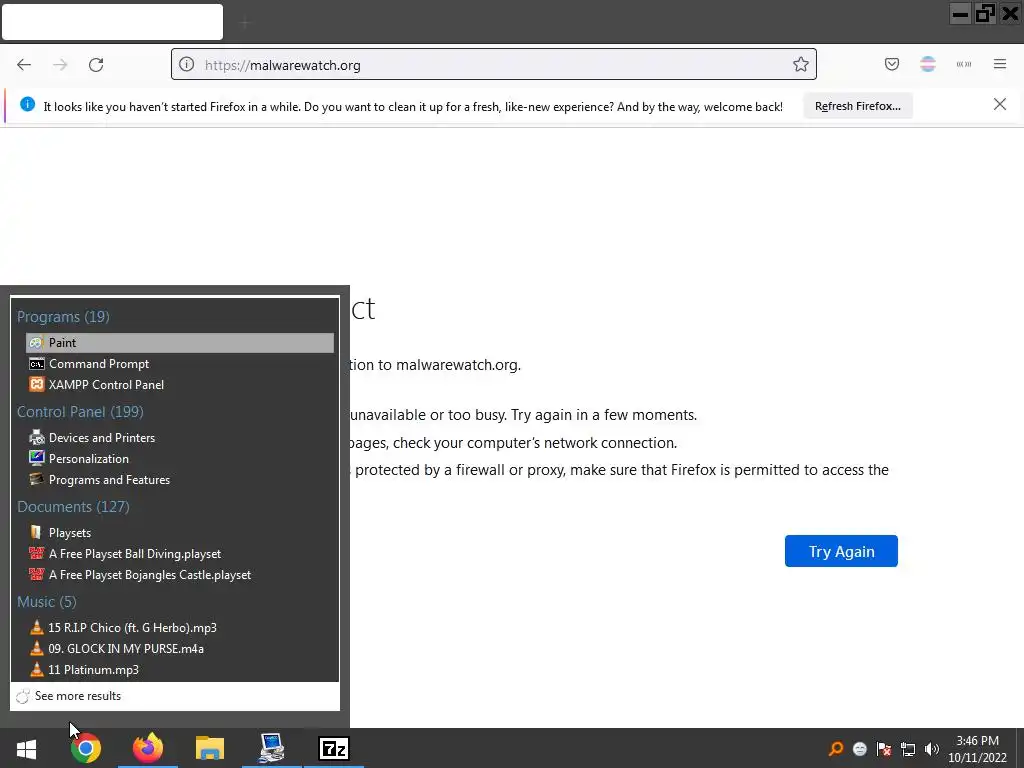Screen dimensions: 1024x768
Task: Open the Firefox hamburger application menu
Action: [1000, 63]
